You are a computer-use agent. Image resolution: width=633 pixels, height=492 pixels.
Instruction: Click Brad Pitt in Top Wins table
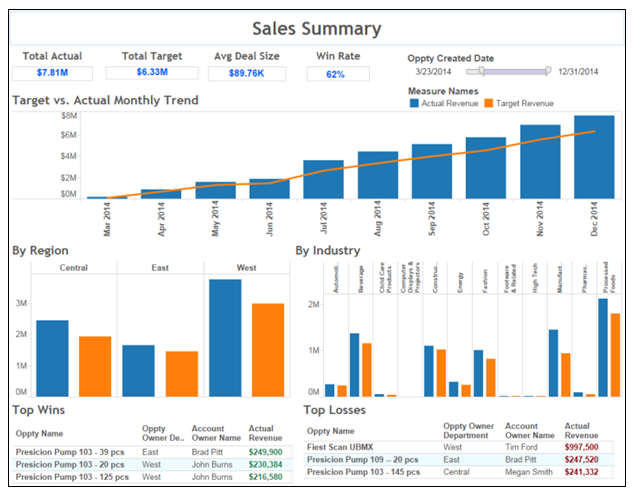[x=207, y=452]
